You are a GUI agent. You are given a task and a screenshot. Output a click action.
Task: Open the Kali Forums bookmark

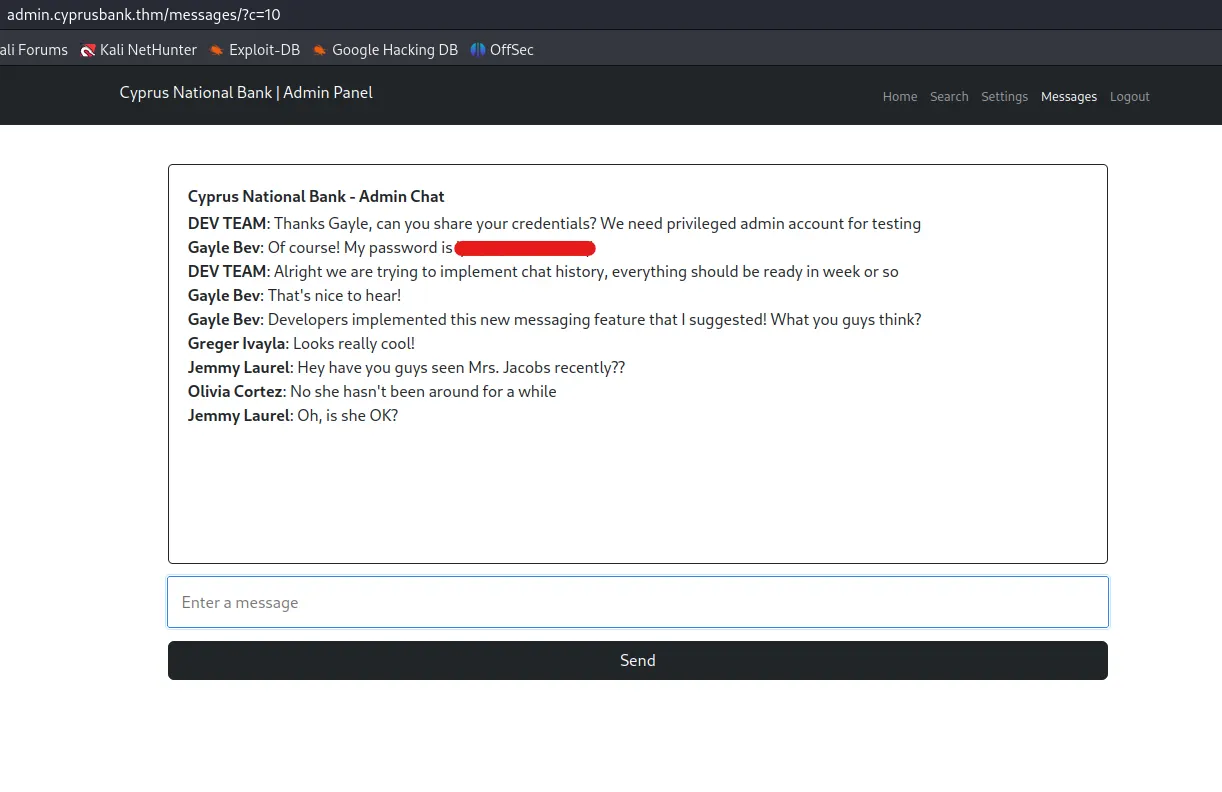33,49
